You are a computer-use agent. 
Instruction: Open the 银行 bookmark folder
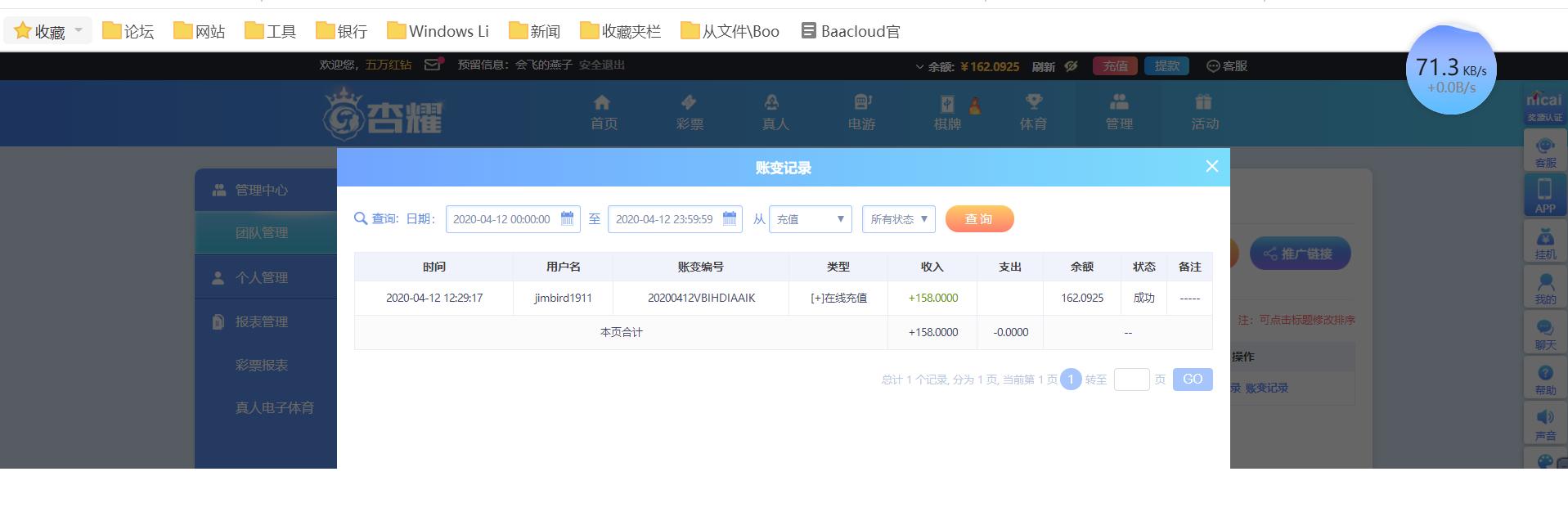point(342,31)
